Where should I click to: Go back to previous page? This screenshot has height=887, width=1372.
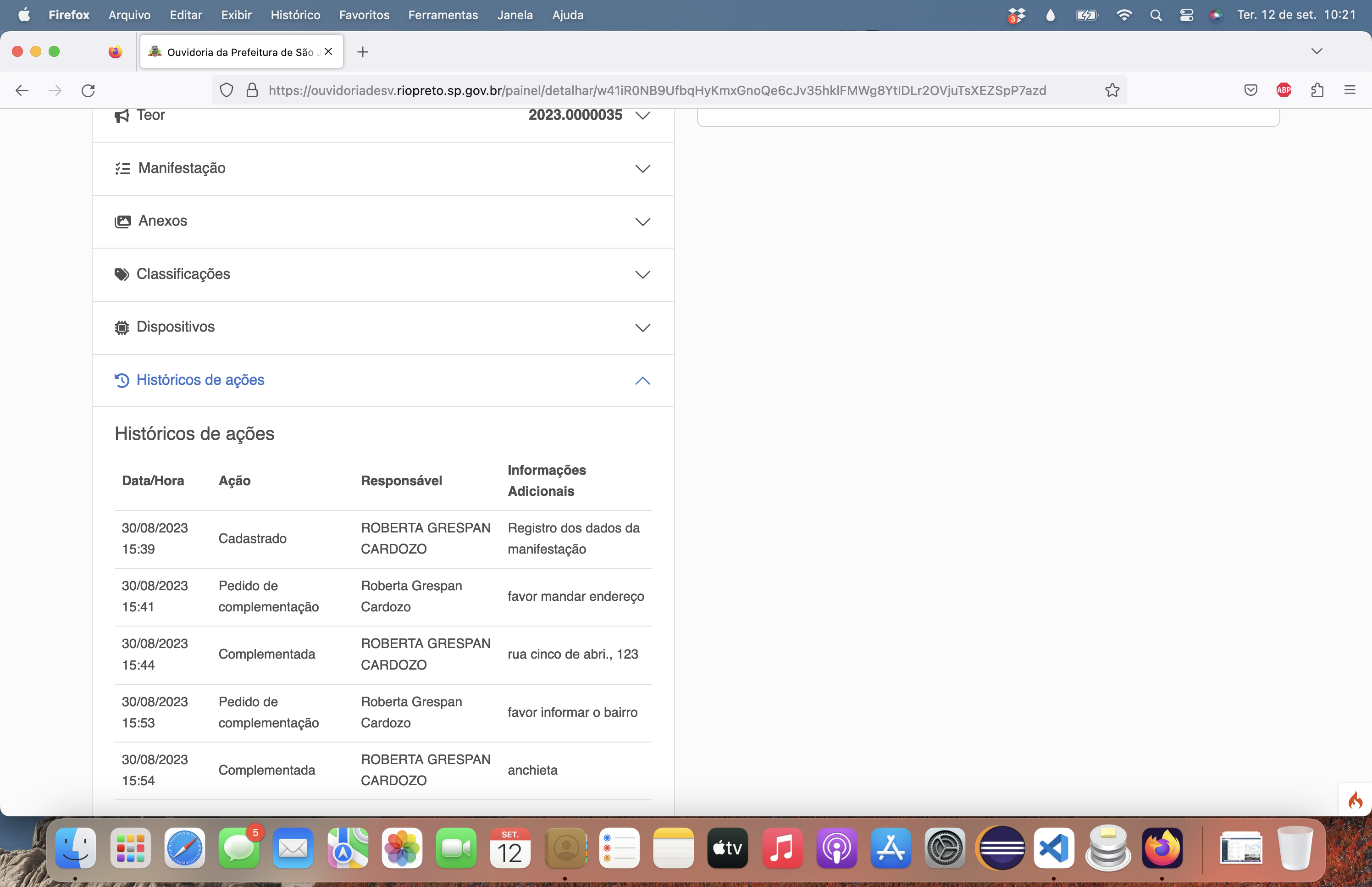coord(22,90)
